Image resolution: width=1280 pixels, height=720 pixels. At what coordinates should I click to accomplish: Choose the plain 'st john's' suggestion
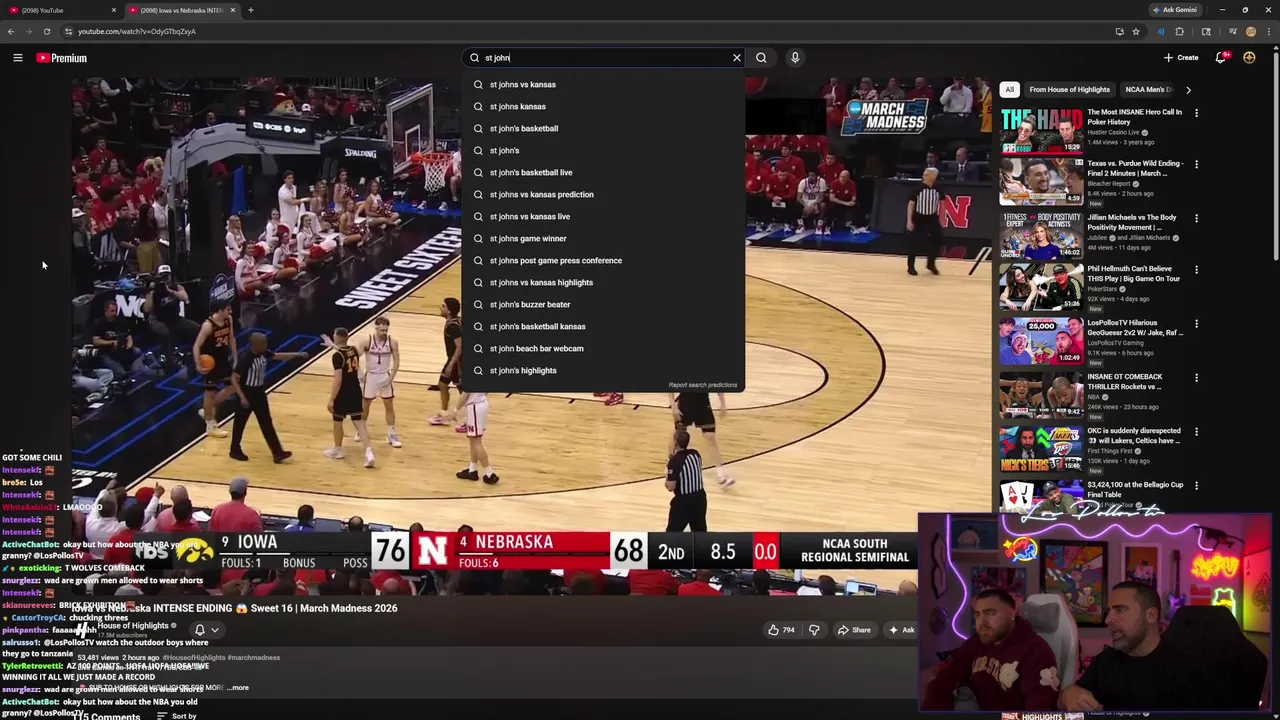(x=604, y=150)
